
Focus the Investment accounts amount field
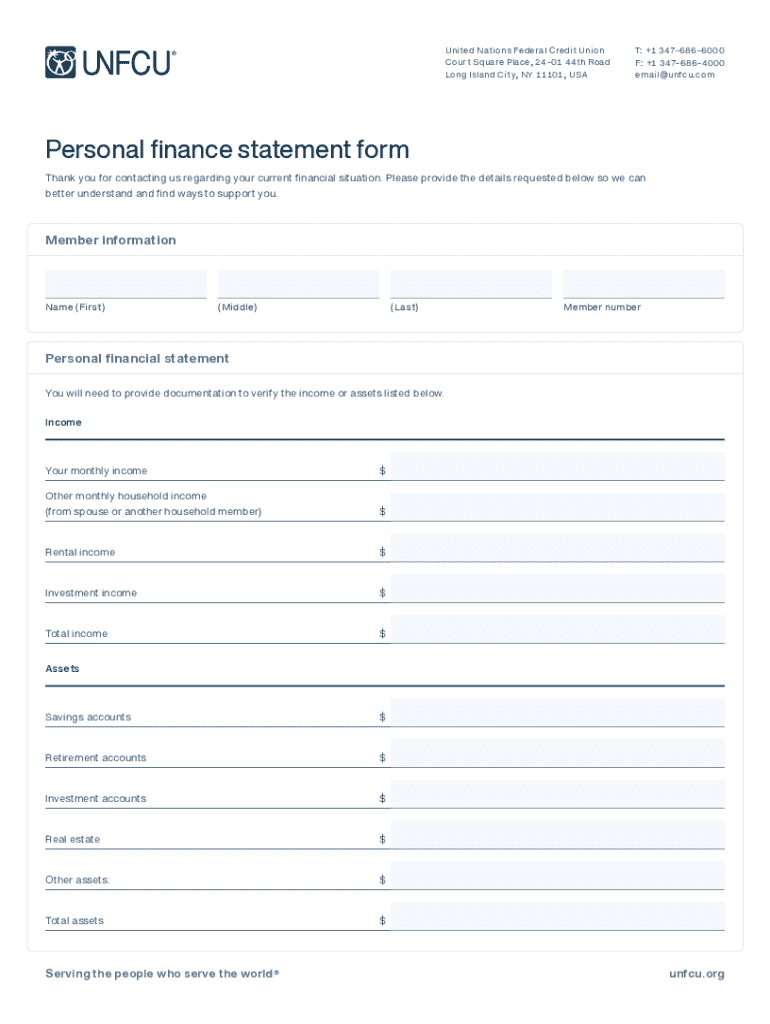[x=557, y=795]
